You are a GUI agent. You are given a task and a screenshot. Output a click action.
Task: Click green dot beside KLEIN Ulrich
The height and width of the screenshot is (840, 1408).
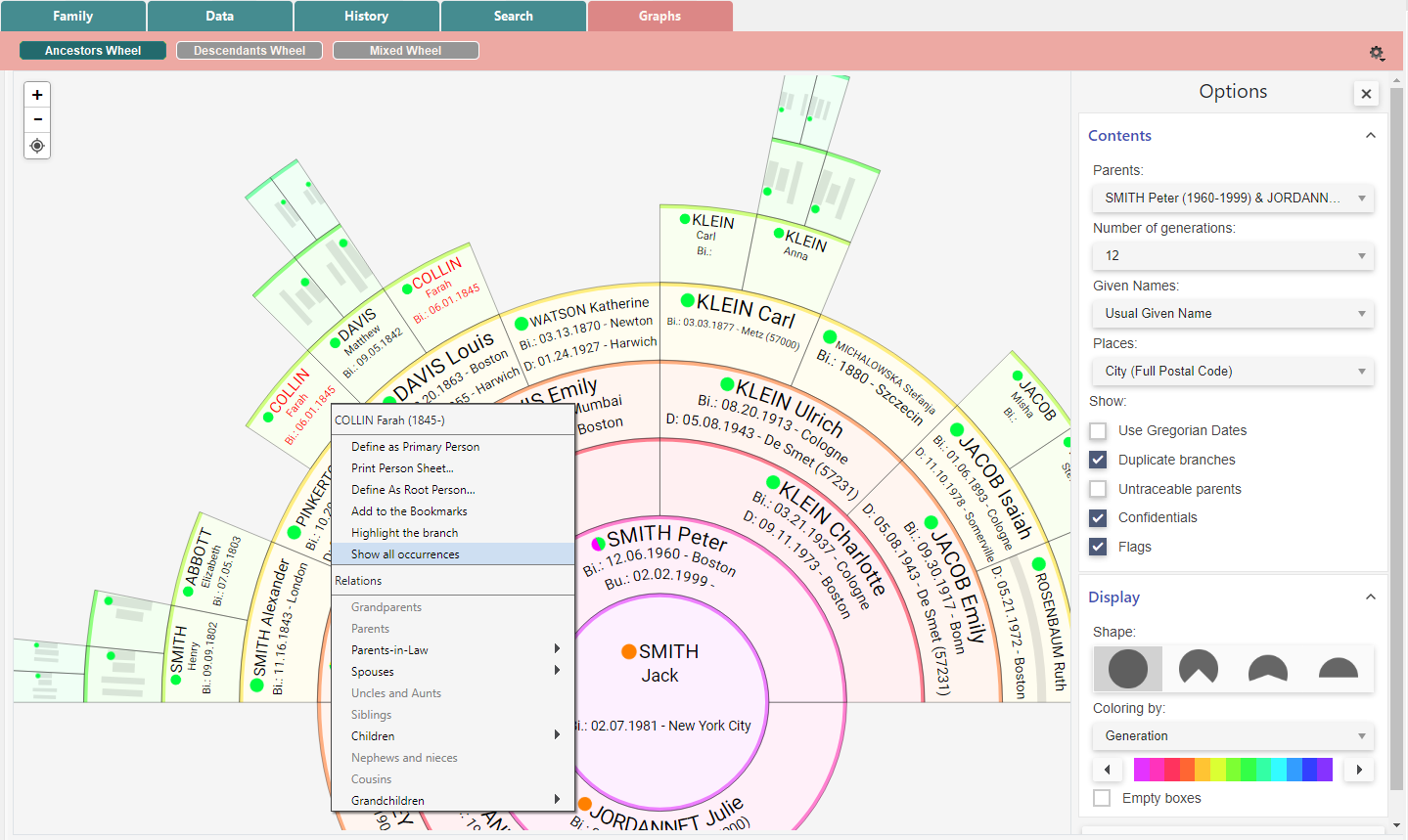(x=727, y=384)
